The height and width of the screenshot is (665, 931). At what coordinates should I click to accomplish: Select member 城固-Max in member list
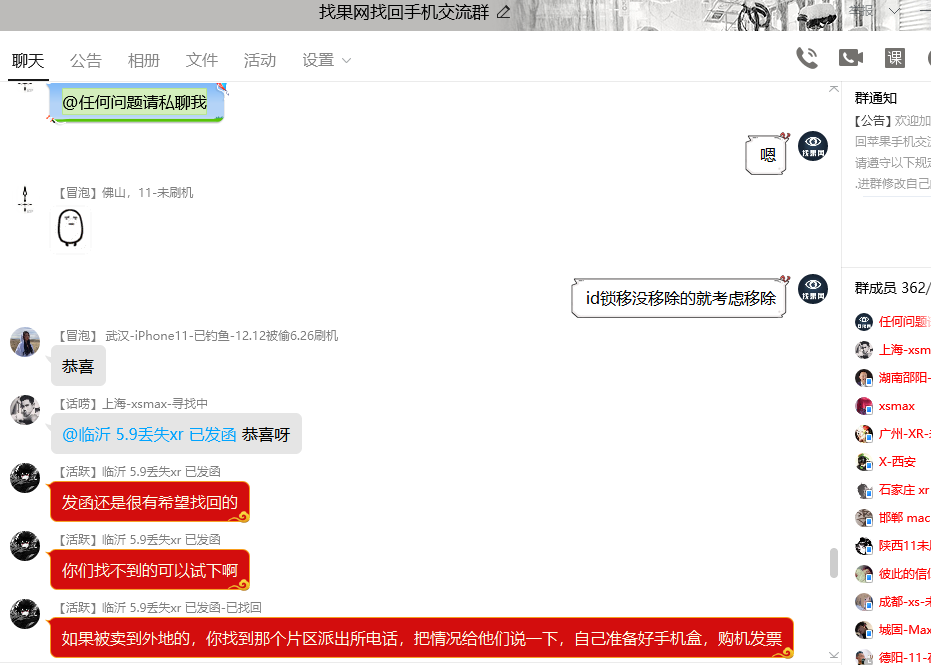892,630
